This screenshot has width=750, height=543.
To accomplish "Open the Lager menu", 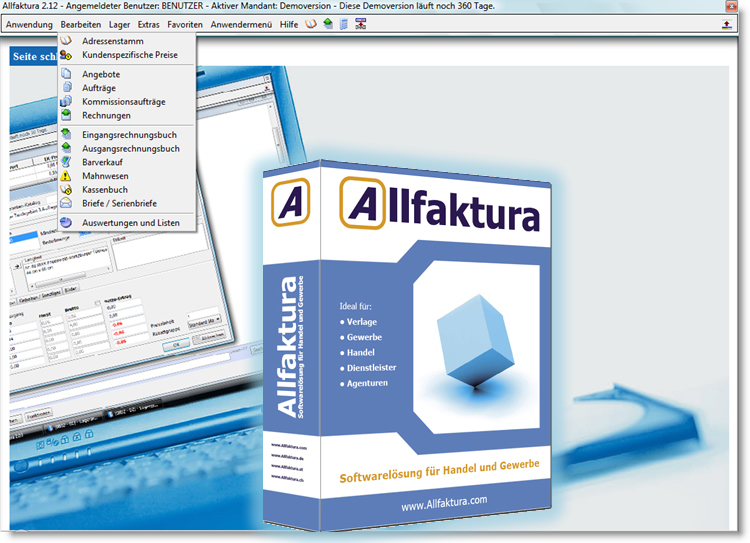I will 119,24.
